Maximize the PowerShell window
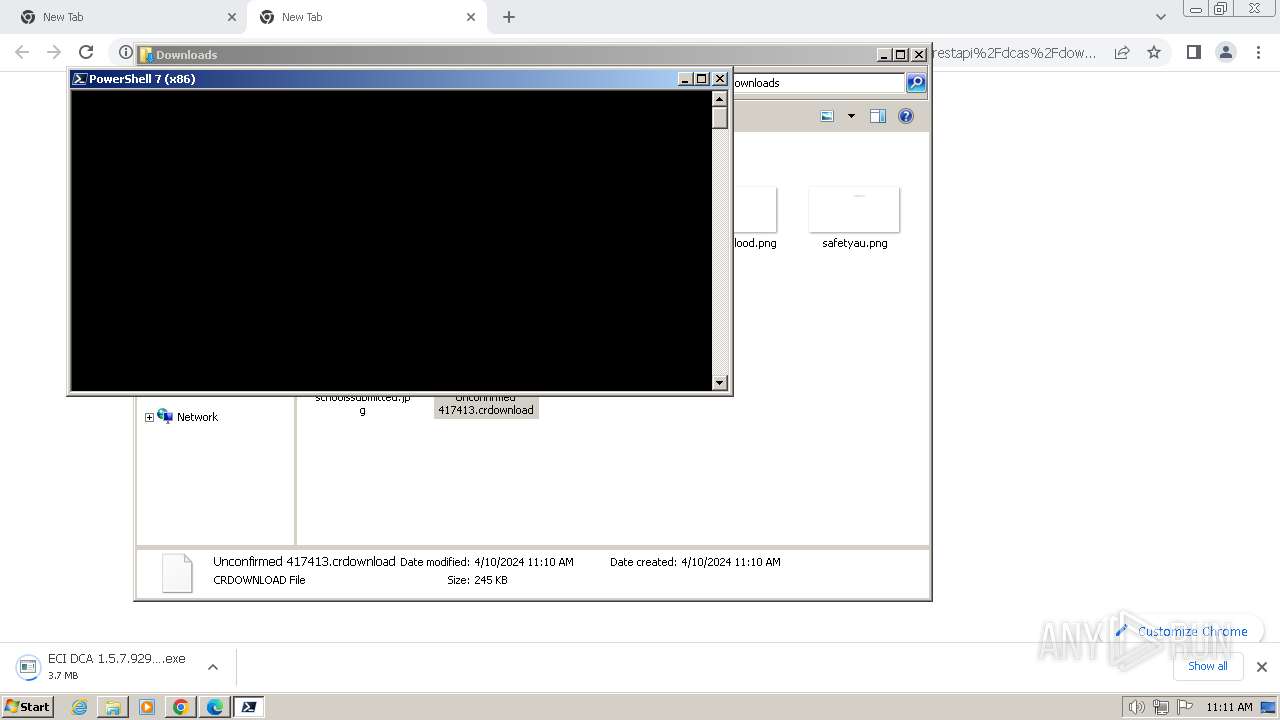 702,78
